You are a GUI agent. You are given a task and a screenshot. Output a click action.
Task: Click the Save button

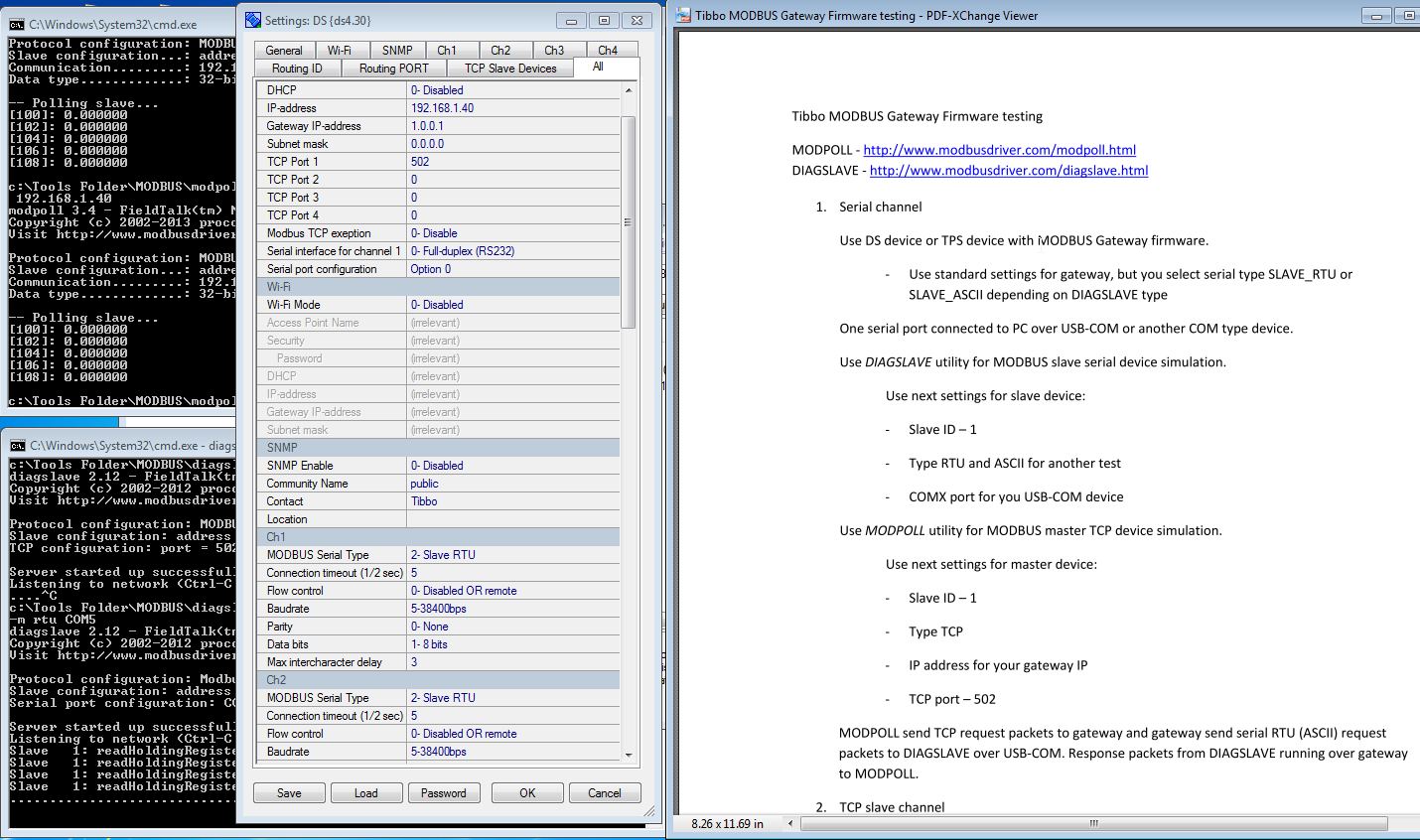(289, 793)
